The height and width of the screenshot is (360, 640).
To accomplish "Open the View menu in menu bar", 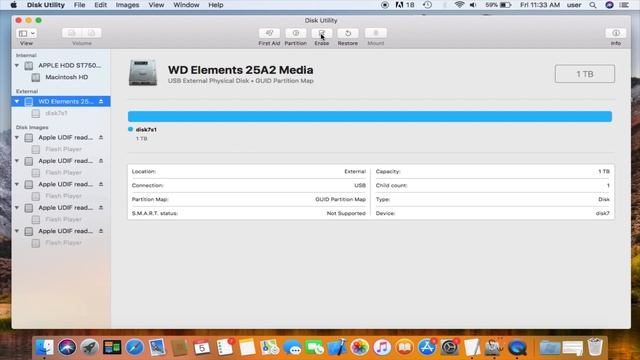I will pos(156,5).
